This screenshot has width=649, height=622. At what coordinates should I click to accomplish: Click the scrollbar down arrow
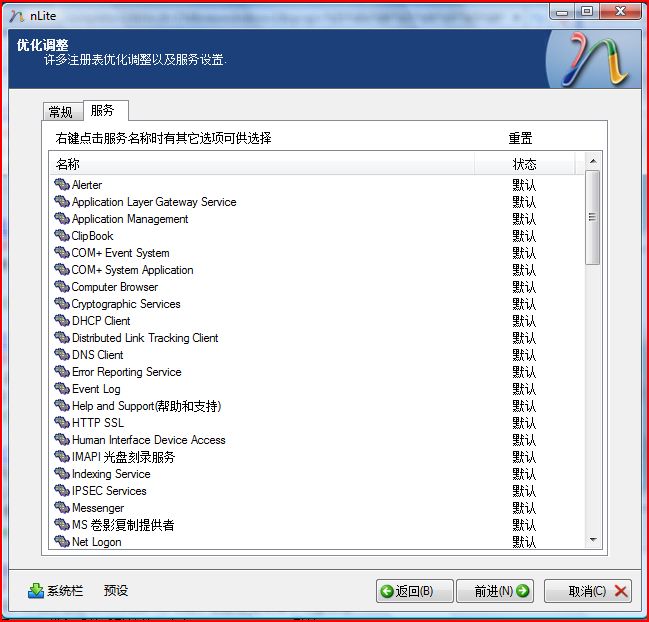[593, 540]
